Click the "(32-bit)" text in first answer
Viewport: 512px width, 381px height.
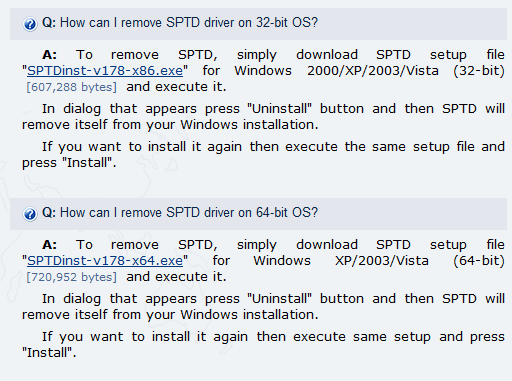pos(479,71)
